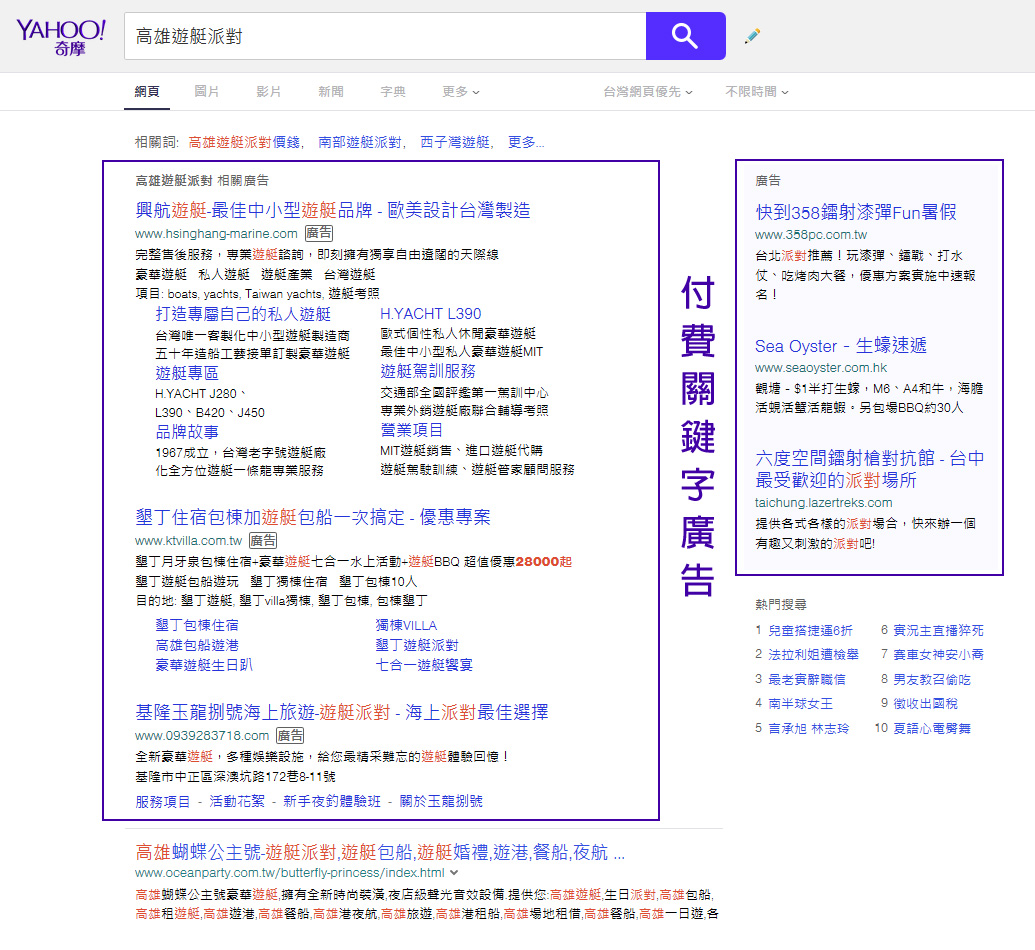Viewport: 1035px width, 950px height.
Task: Open the 關於玉龍捌號 link
Action: (441, 801)
